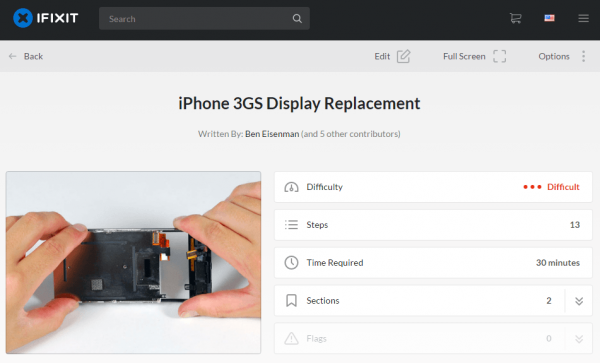This screenshot has width=600, height=363.
Task: Click the Options text label
Action: (x=554, y=56)
